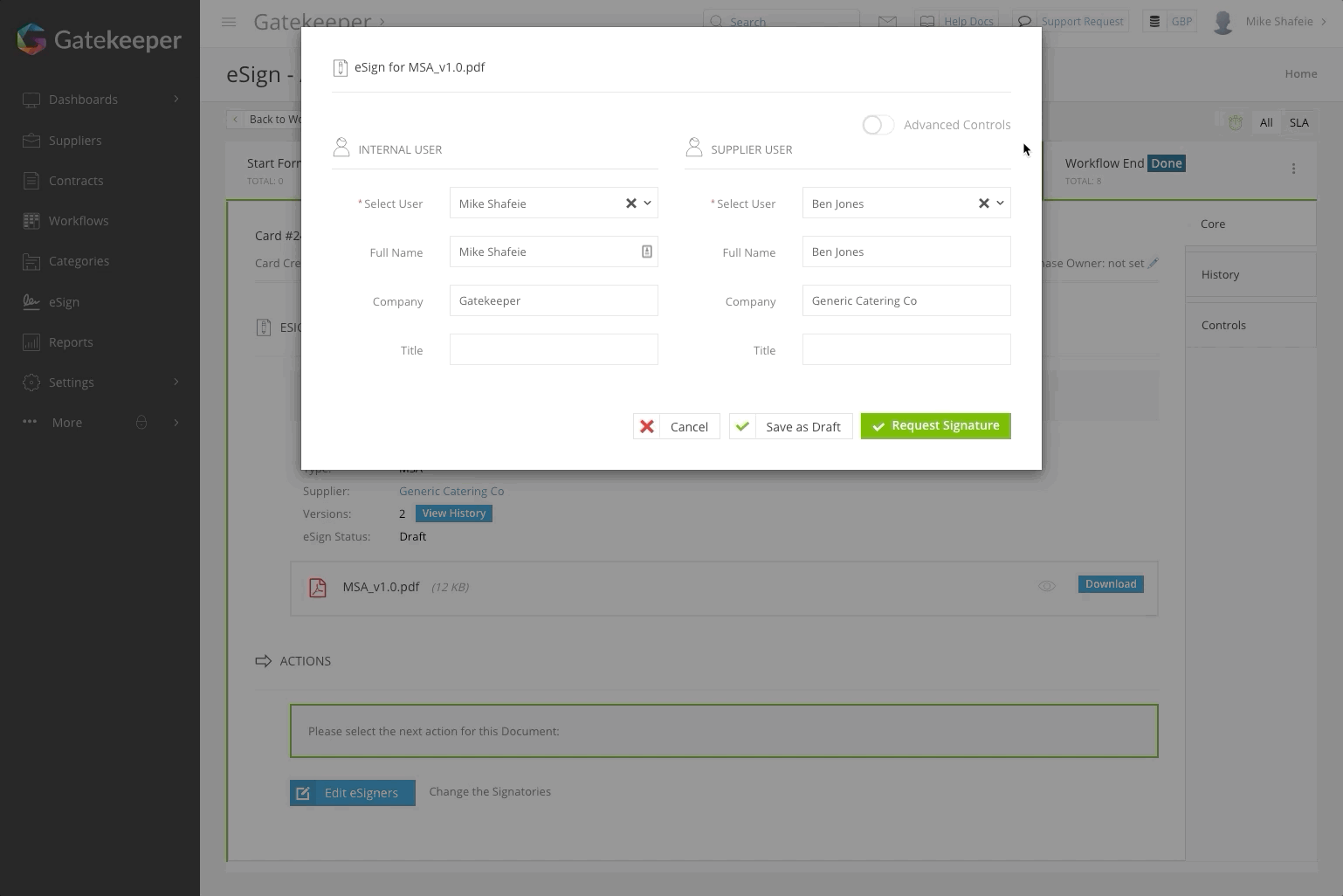This screenshot has height=896, width=1343.
Task: Click the Gatekeeper logo icon
Action: tap(31, 39)
